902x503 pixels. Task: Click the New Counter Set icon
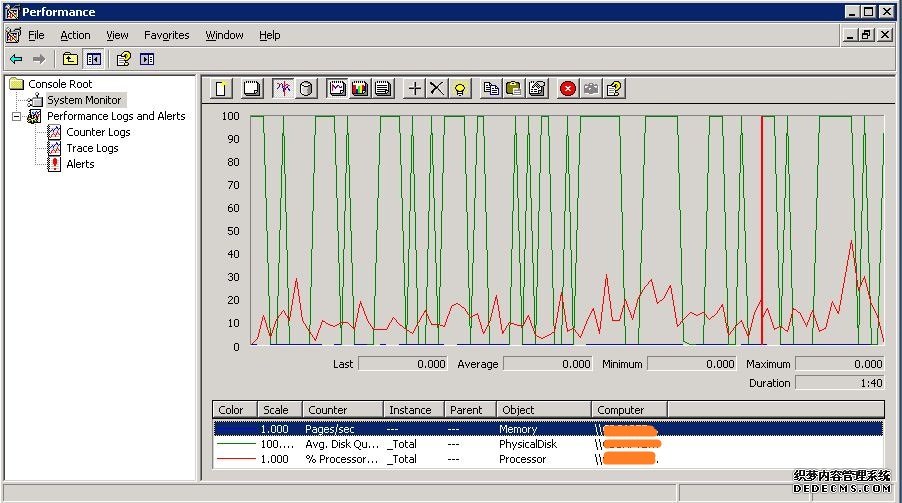tap(222, 89)
